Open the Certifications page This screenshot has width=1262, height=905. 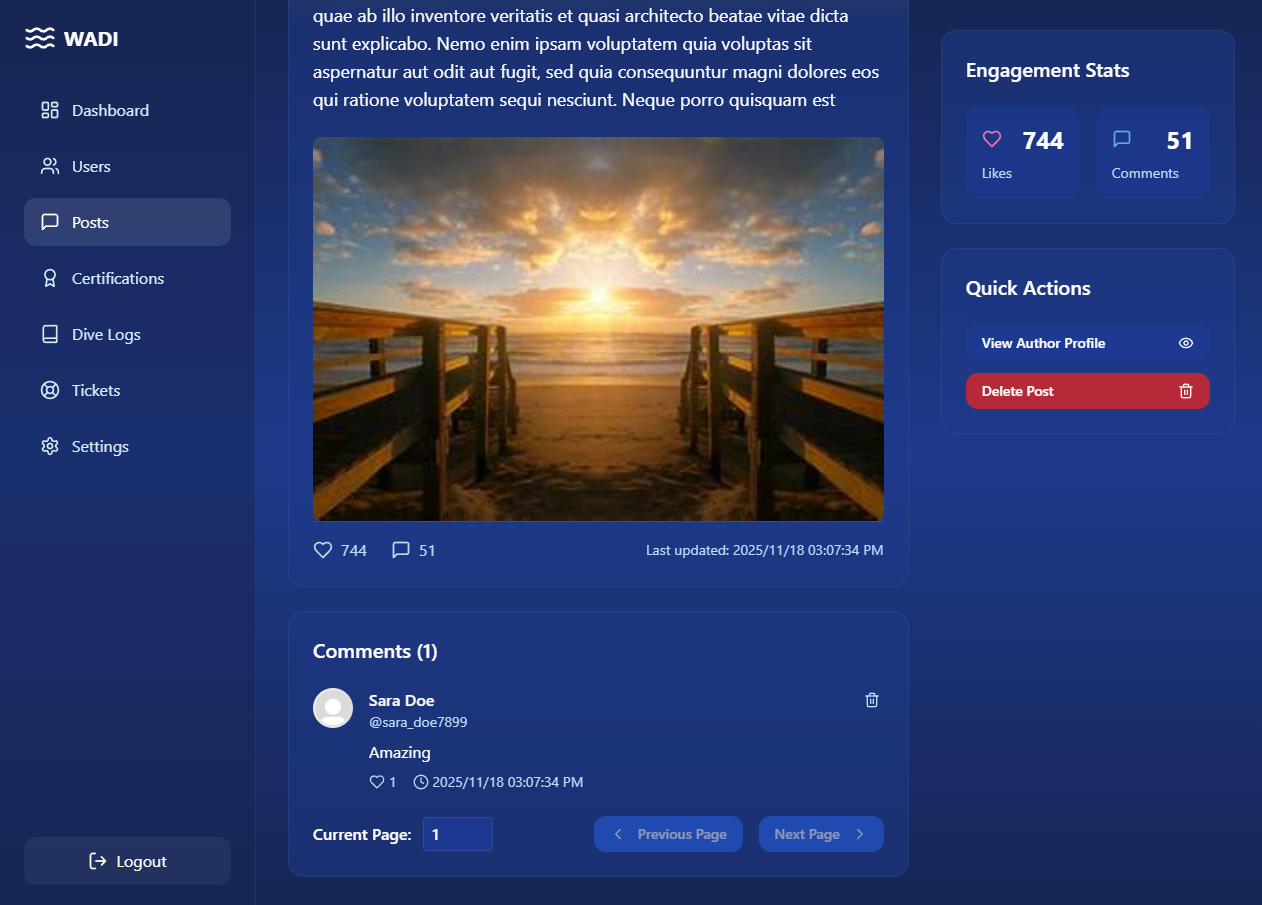coord(117,278)
